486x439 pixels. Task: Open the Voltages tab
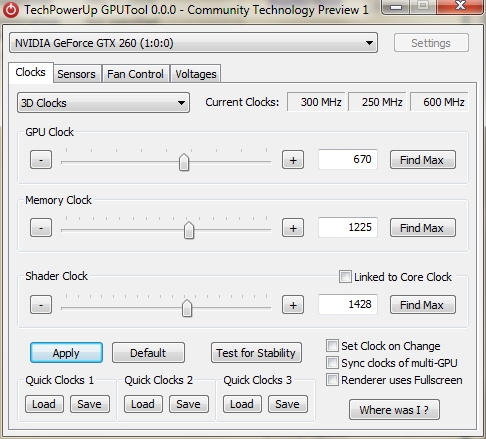click(x=196, y=74)
